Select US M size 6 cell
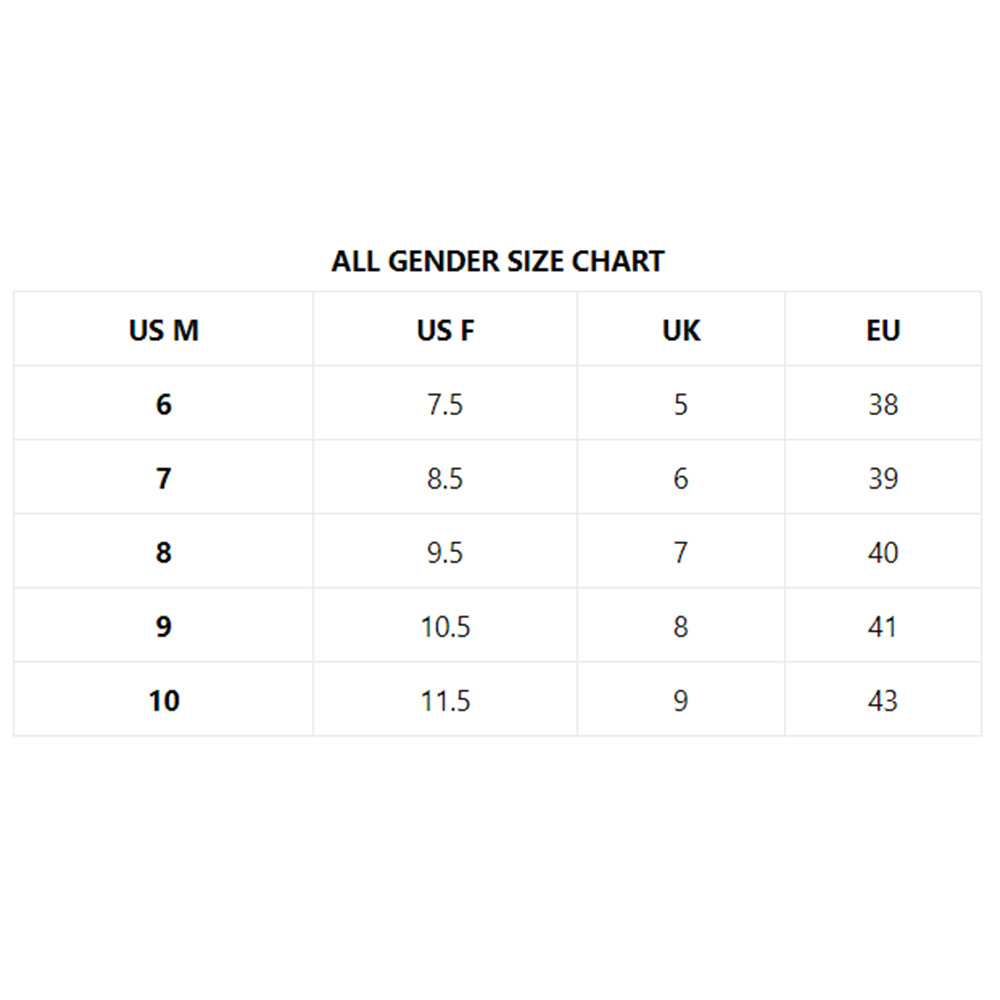1000x1000 pixels. 163,403
